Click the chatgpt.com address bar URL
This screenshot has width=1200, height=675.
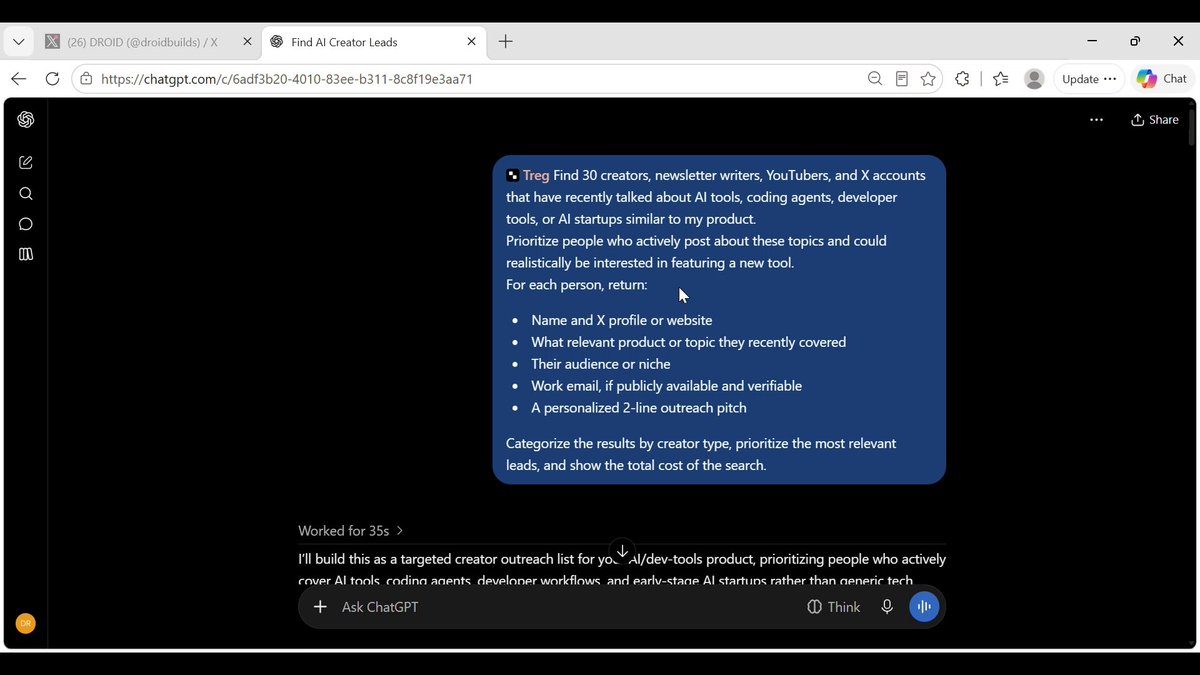(287, 79)
